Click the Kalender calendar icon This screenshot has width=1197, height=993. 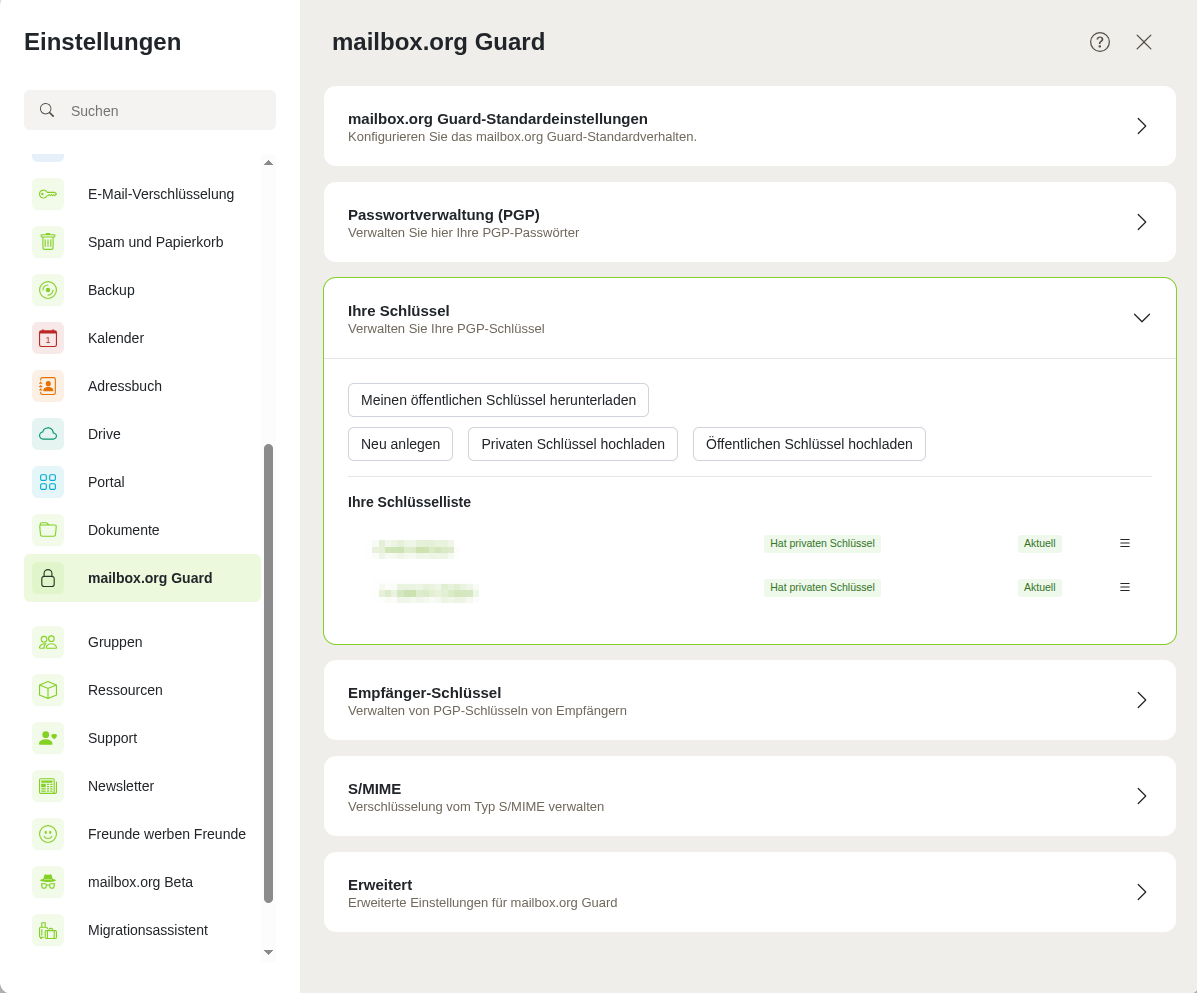48,338
